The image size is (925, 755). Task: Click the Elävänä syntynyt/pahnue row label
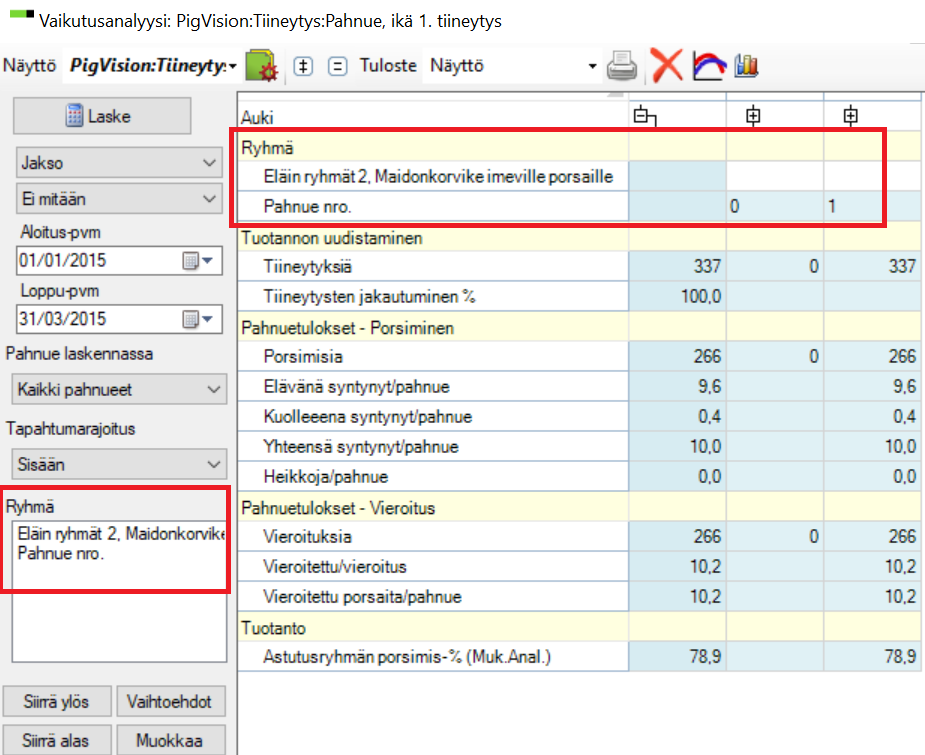[356, 386]
